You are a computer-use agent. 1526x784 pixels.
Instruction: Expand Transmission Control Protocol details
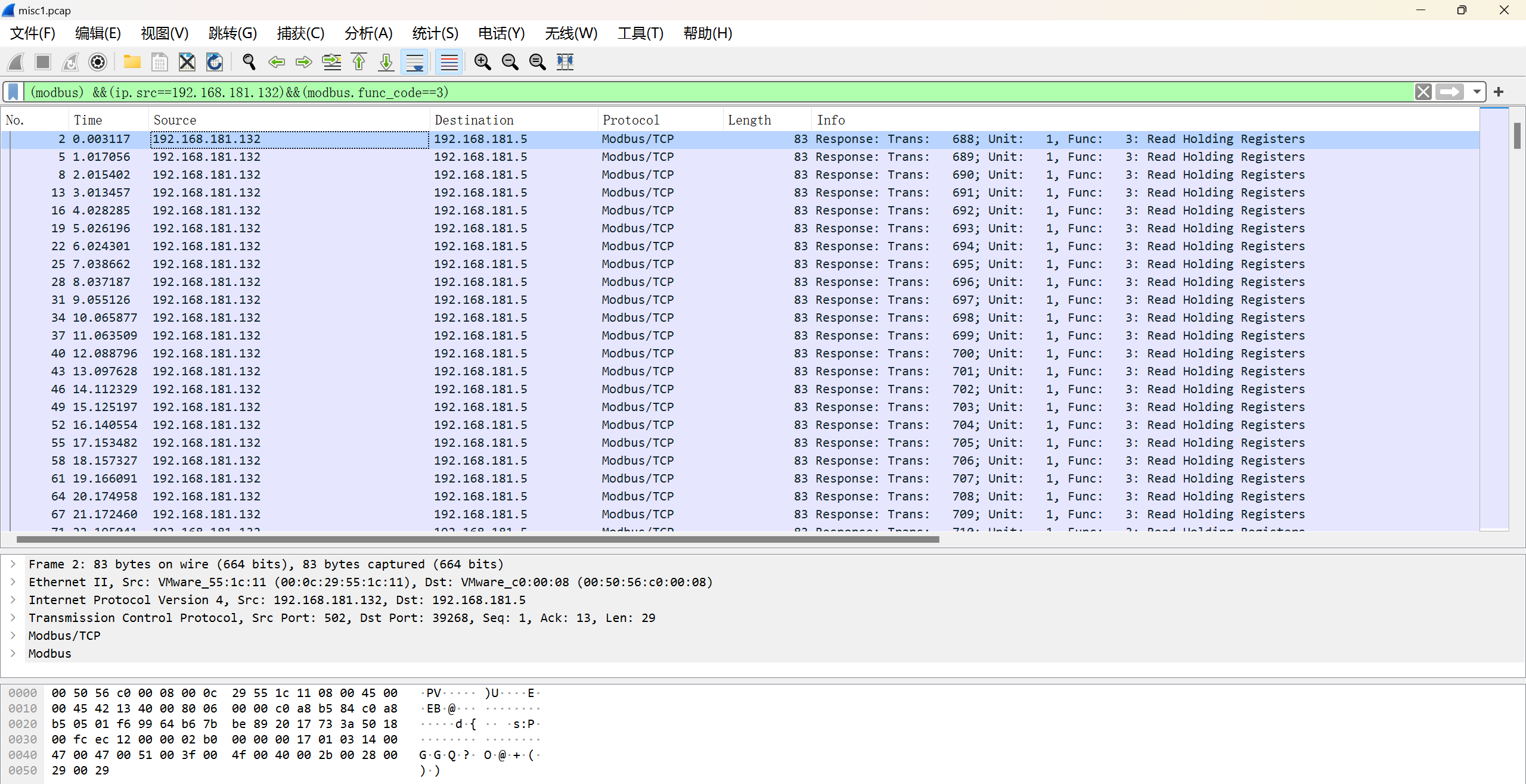[x=13, y=618]
